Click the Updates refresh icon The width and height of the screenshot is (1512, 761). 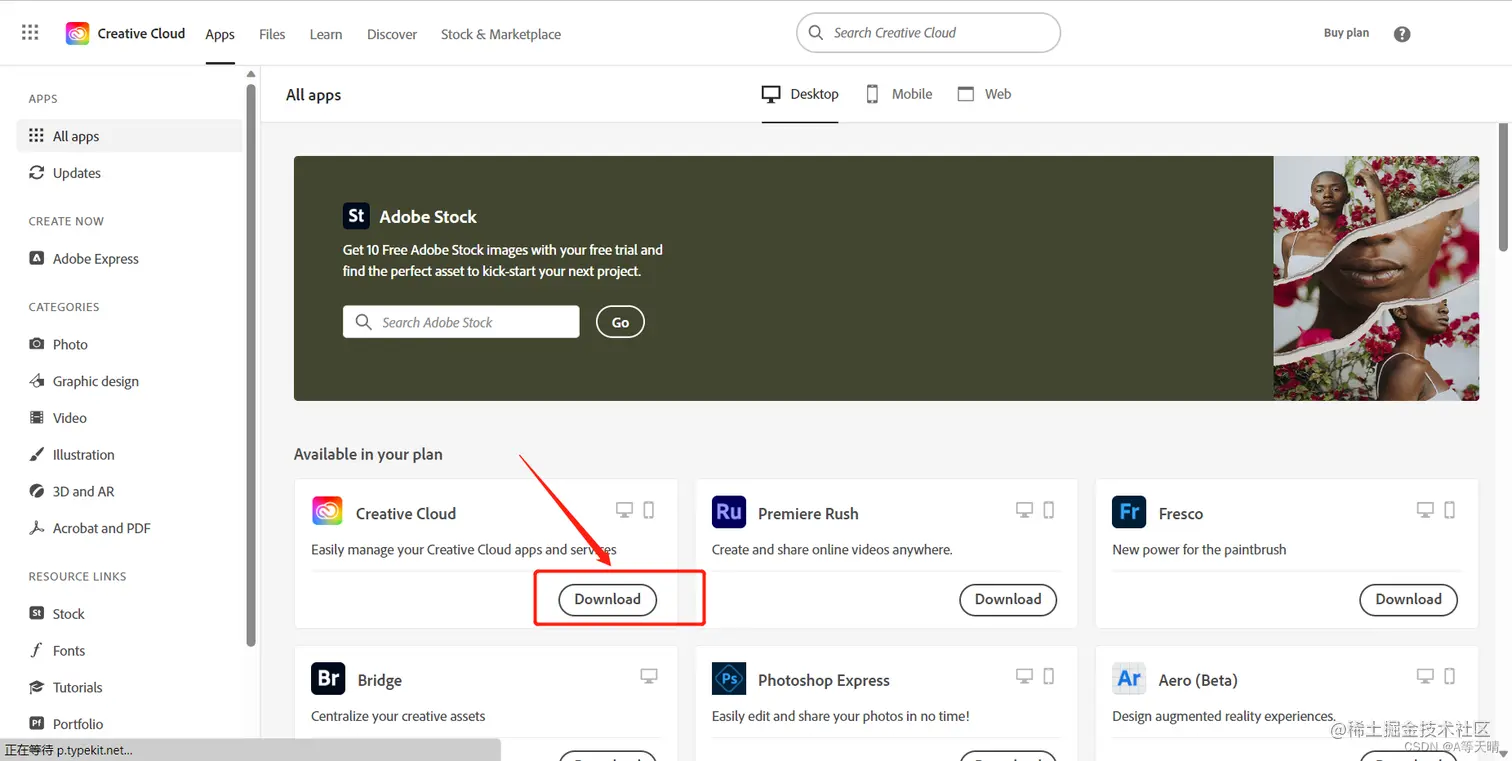click(36, 173)
